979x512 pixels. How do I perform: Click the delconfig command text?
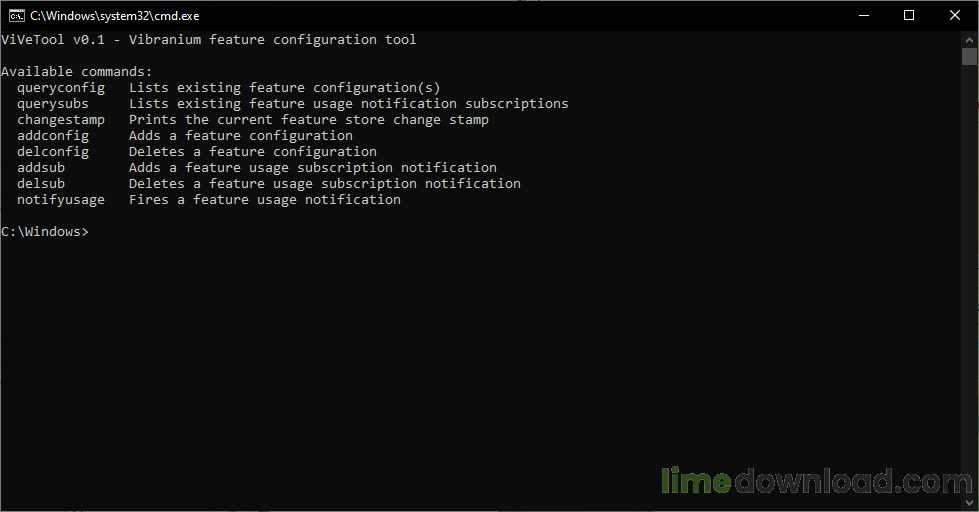[53, 152]
